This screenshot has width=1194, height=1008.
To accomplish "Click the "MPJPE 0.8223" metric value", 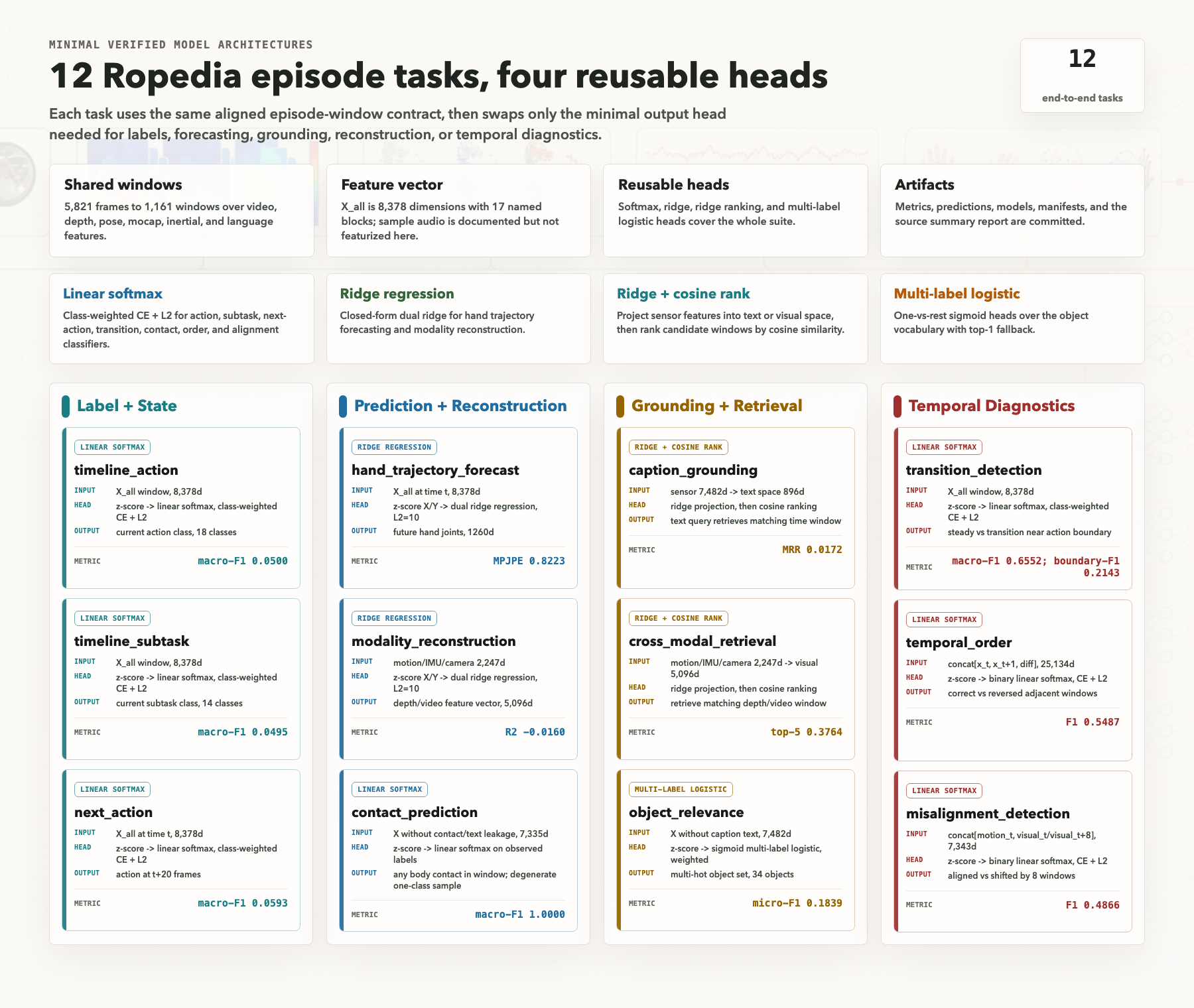I will 529,561.
